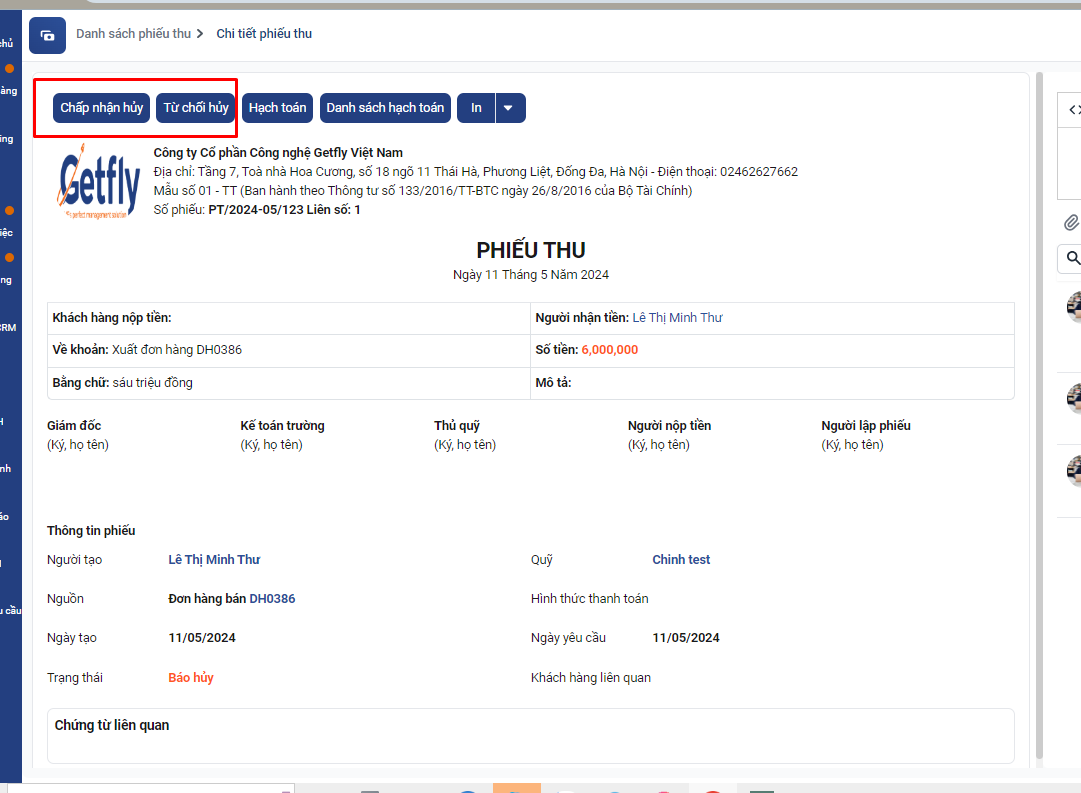Click the code embed icon in right panel

(x=1074, y=110)
